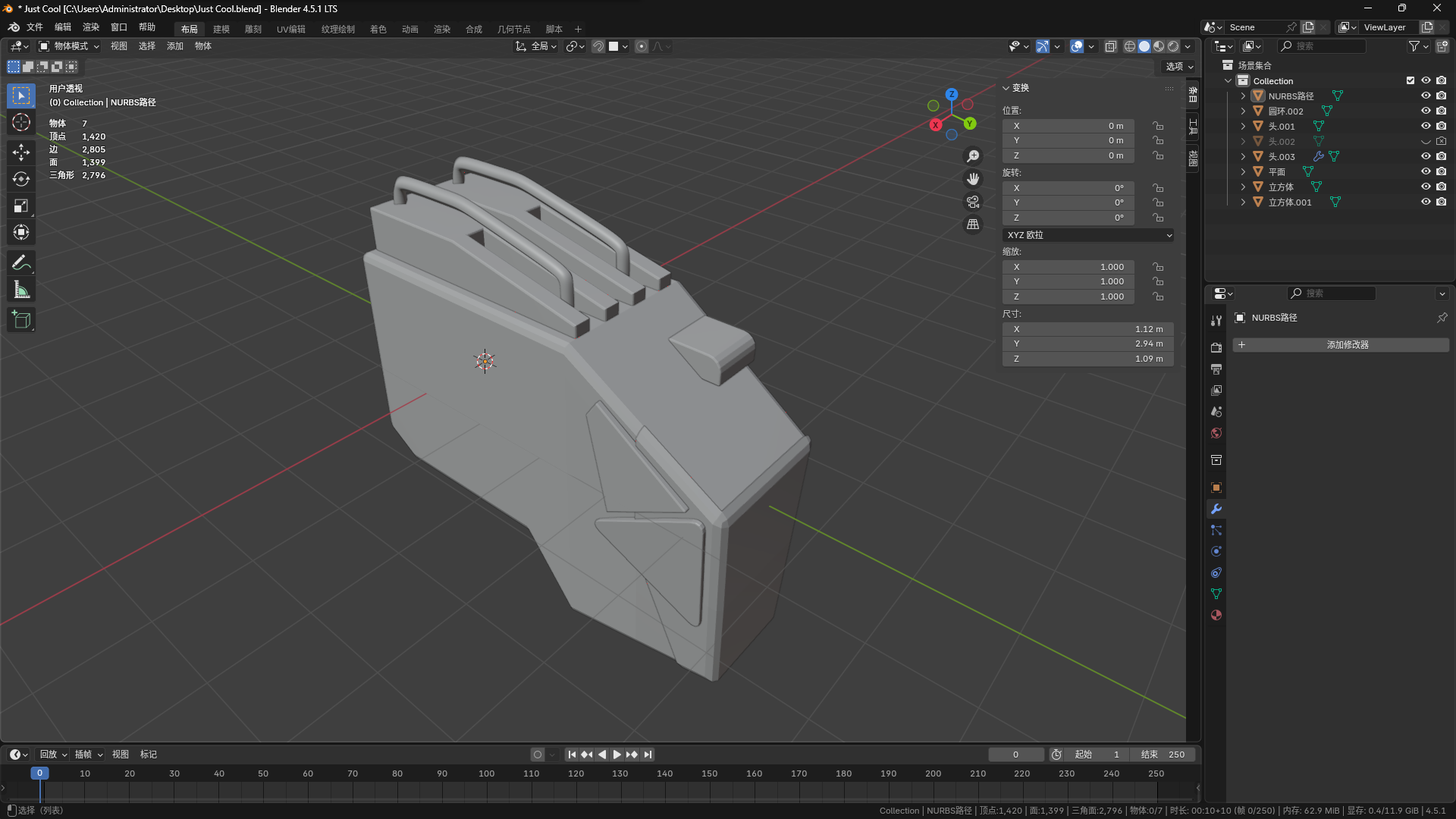Select the Rotate tool
This screenshot has height=819, width=1456.
pyautogui.click(x=21, y=179)
